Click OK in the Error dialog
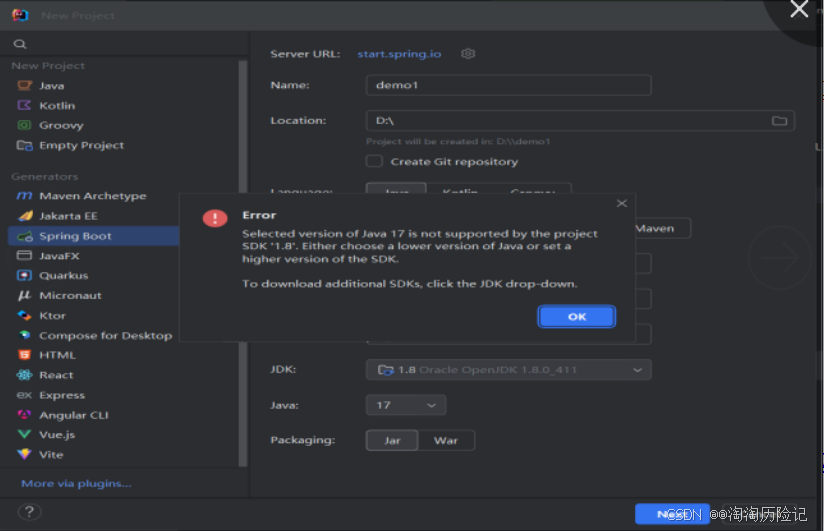The image size is (824, 531). pos(576,316)
